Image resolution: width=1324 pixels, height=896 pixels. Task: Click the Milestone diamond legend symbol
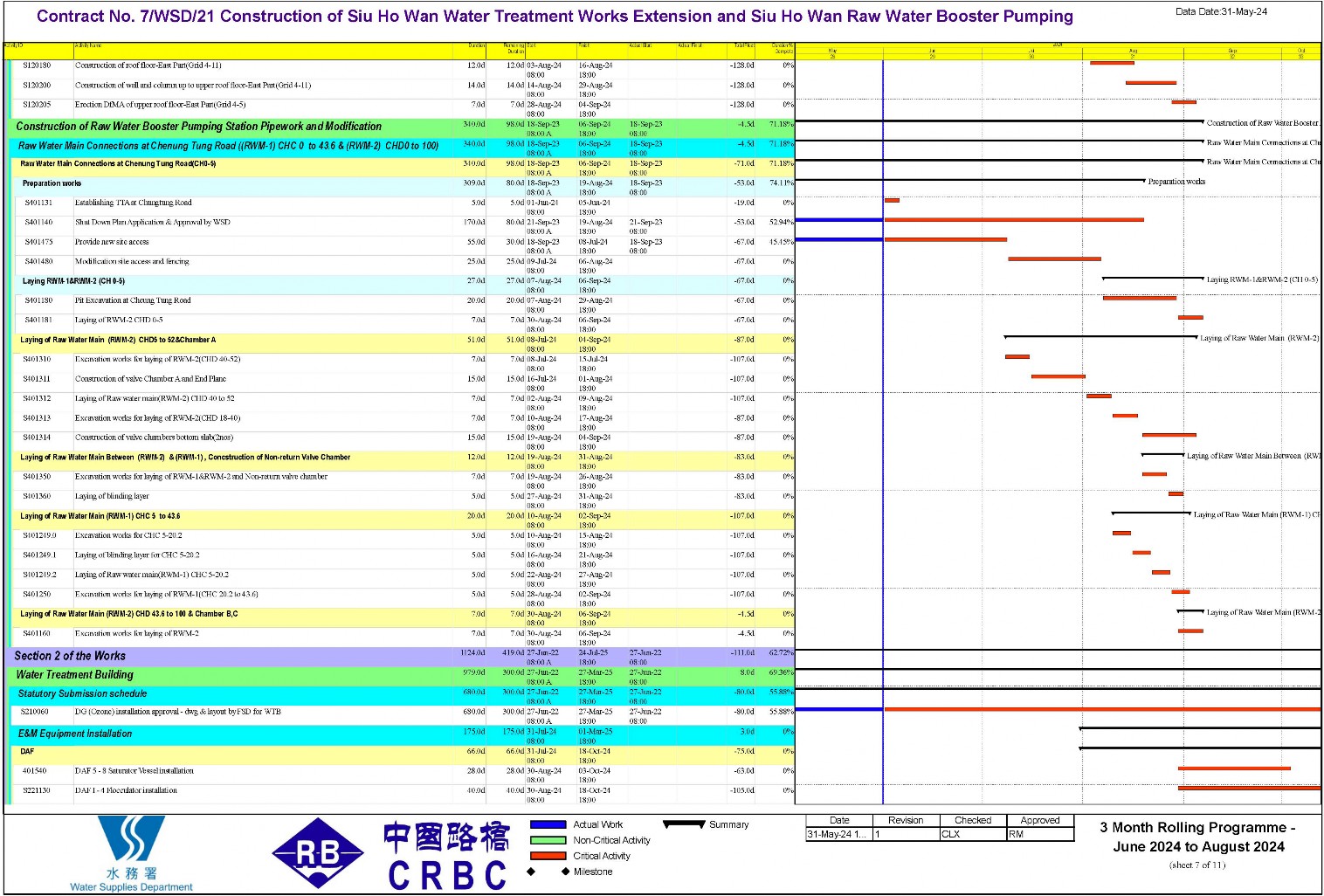click(548, 872)
